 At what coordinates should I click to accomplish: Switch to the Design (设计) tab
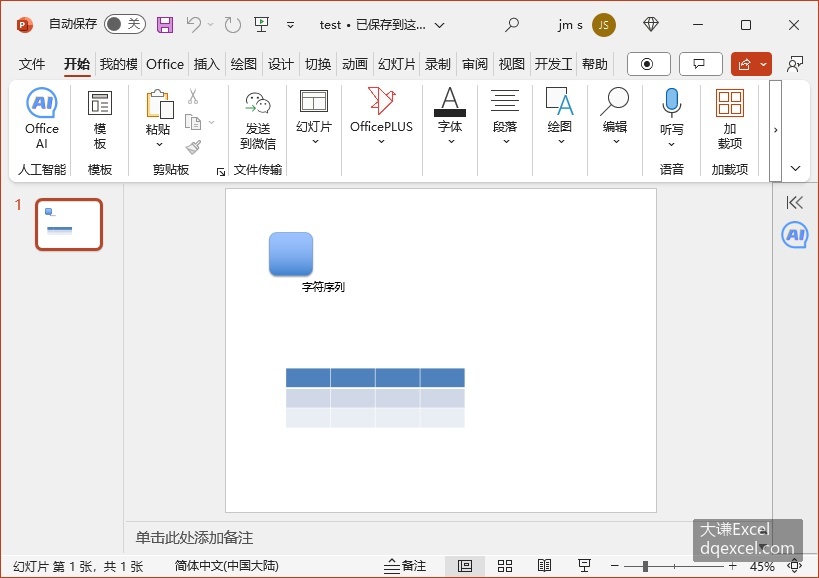[x=280, y=64]
